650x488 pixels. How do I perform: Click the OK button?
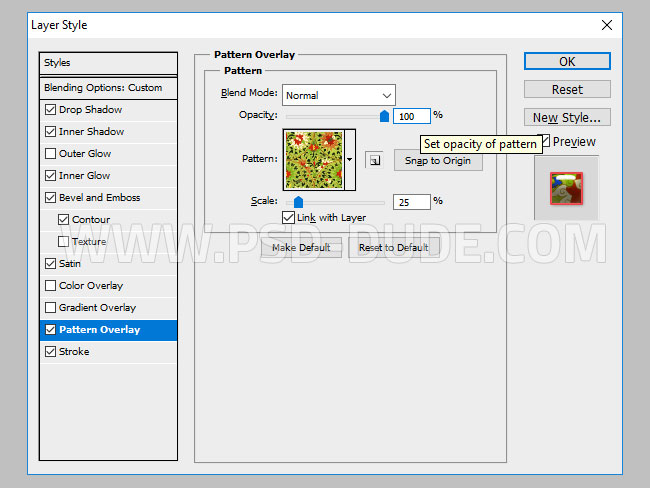pyautogui.click(x=567, y=61)
